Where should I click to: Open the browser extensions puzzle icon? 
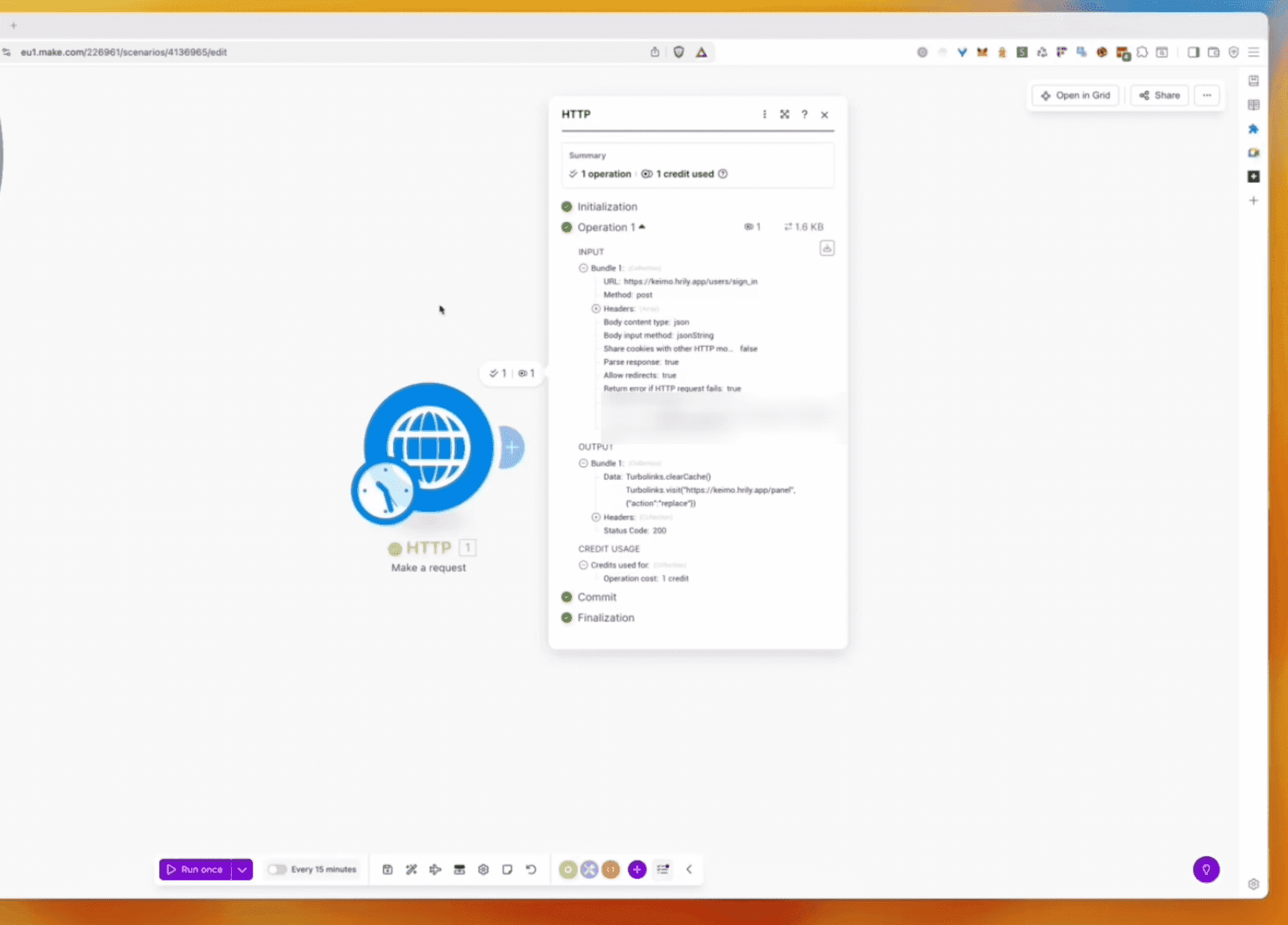1142,52
